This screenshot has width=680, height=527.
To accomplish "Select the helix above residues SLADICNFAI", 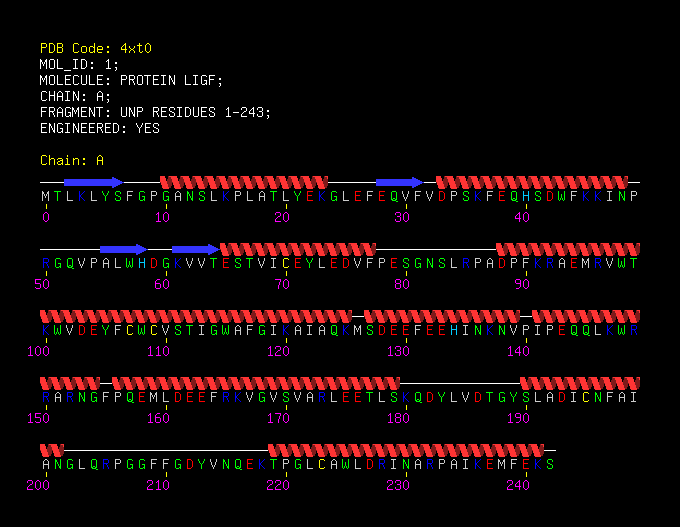I will tap(580, 383).
